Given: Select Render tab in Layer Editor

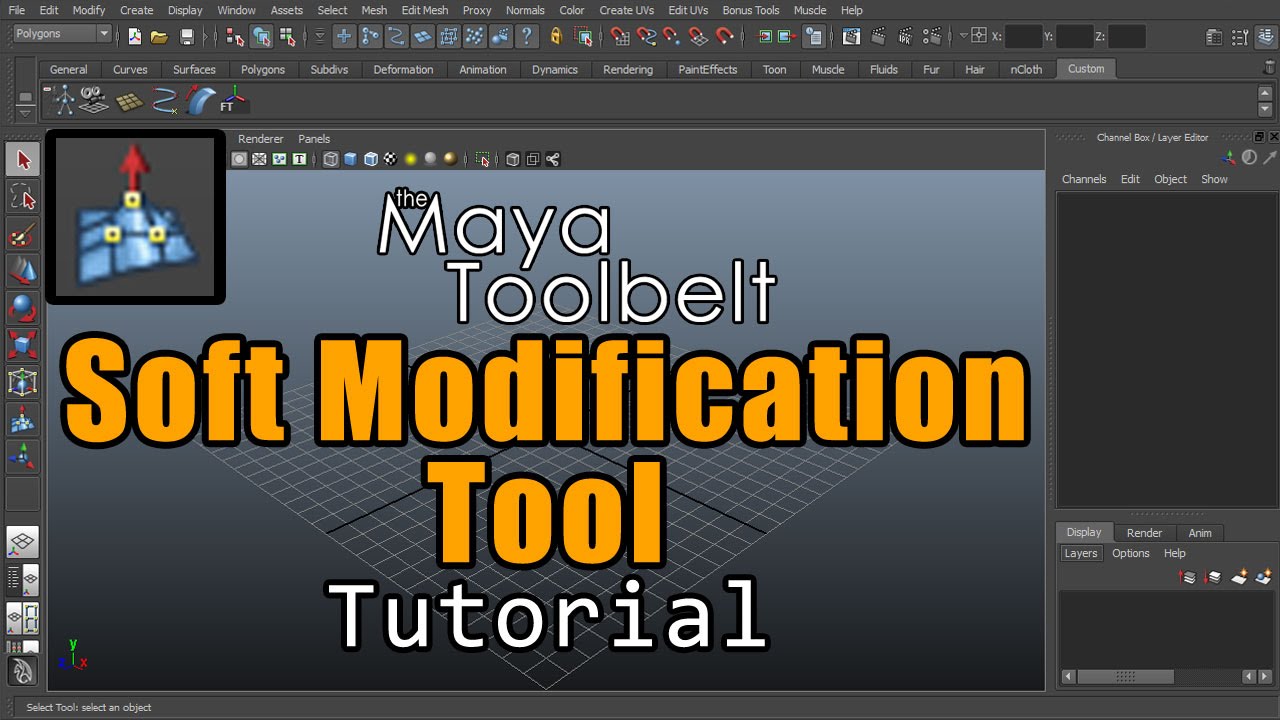Looking at the screenshot, I should coord(1144,533).
